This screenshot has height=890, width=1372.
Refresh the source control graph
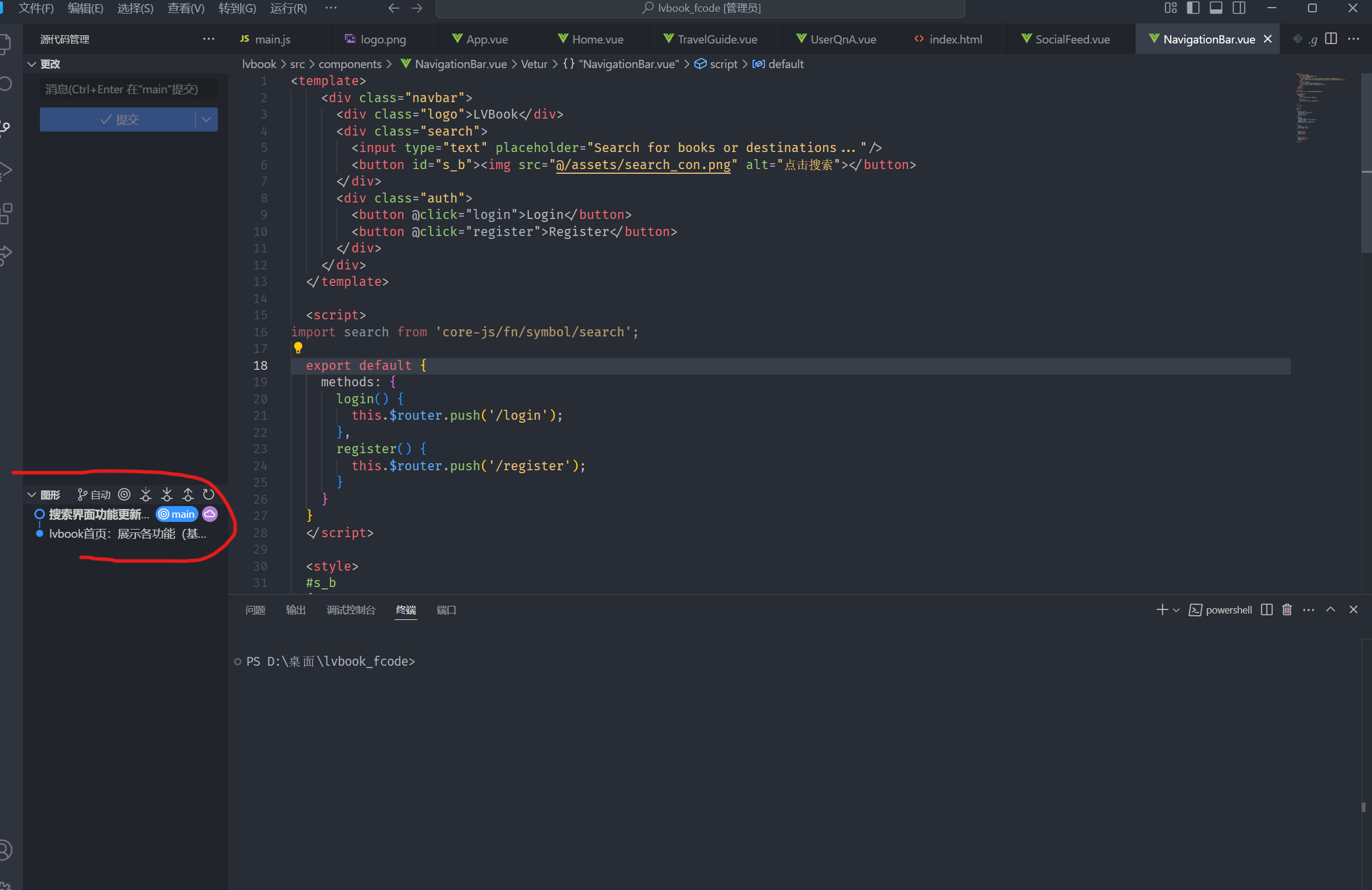click(x=208, y=494)
